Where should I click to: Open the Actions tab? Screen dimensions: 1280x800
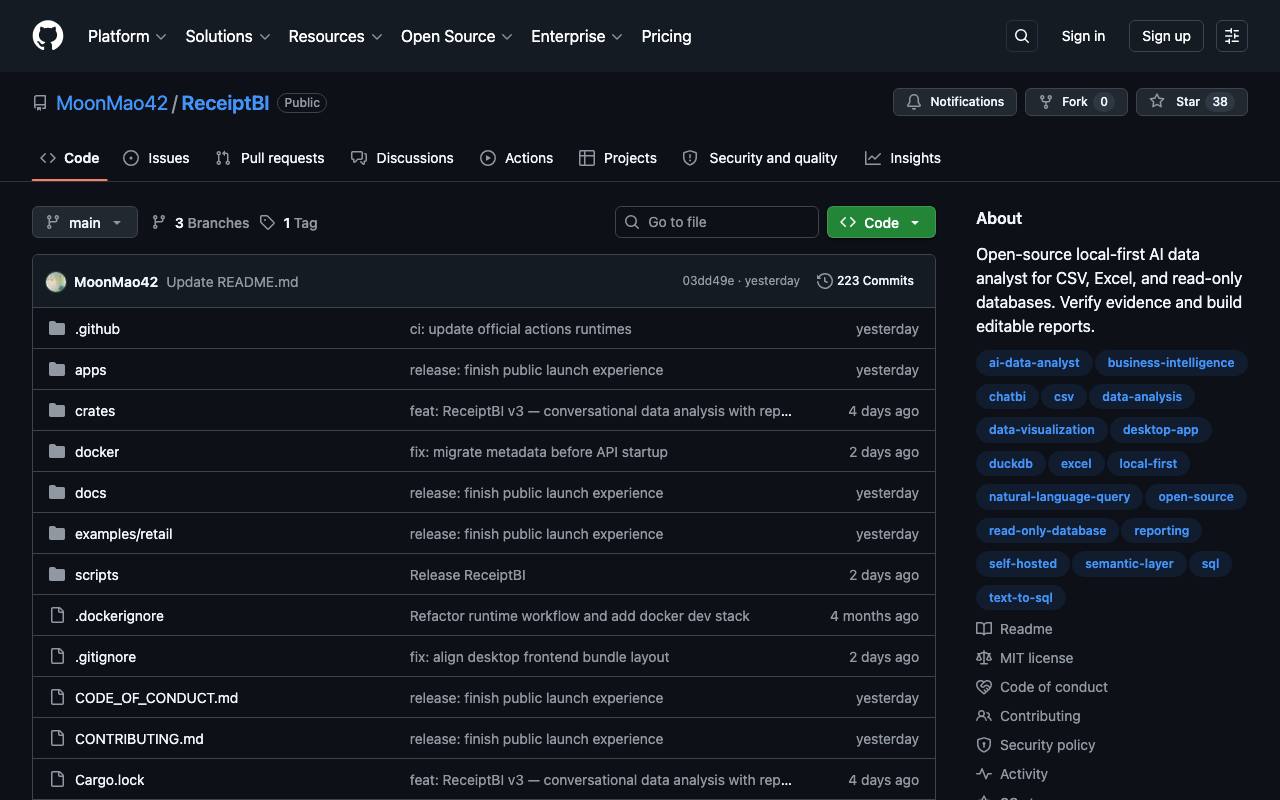pos(516,158)
